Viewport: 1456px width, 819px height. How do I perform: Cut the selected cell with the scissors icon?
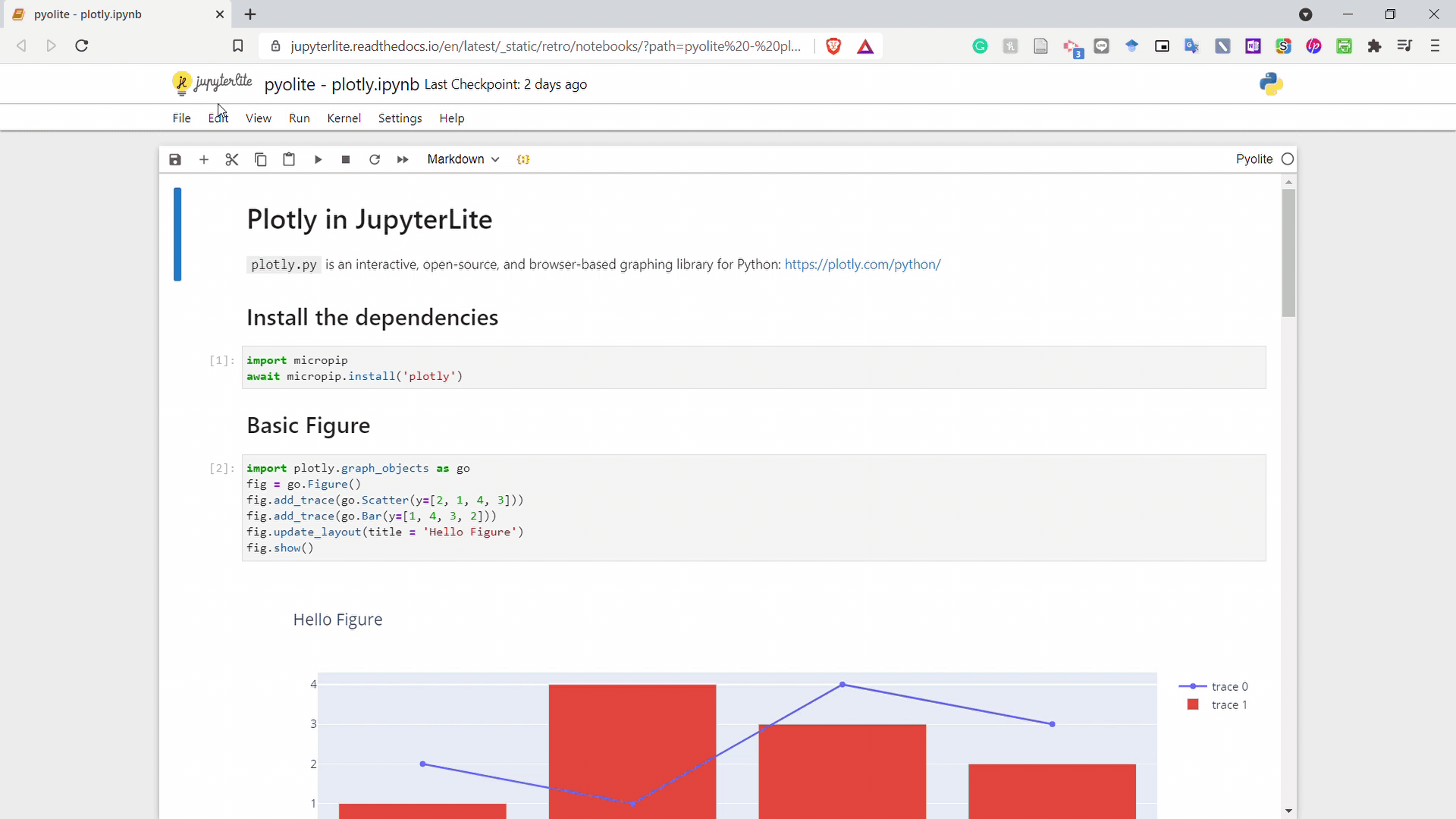click(232, 159)
